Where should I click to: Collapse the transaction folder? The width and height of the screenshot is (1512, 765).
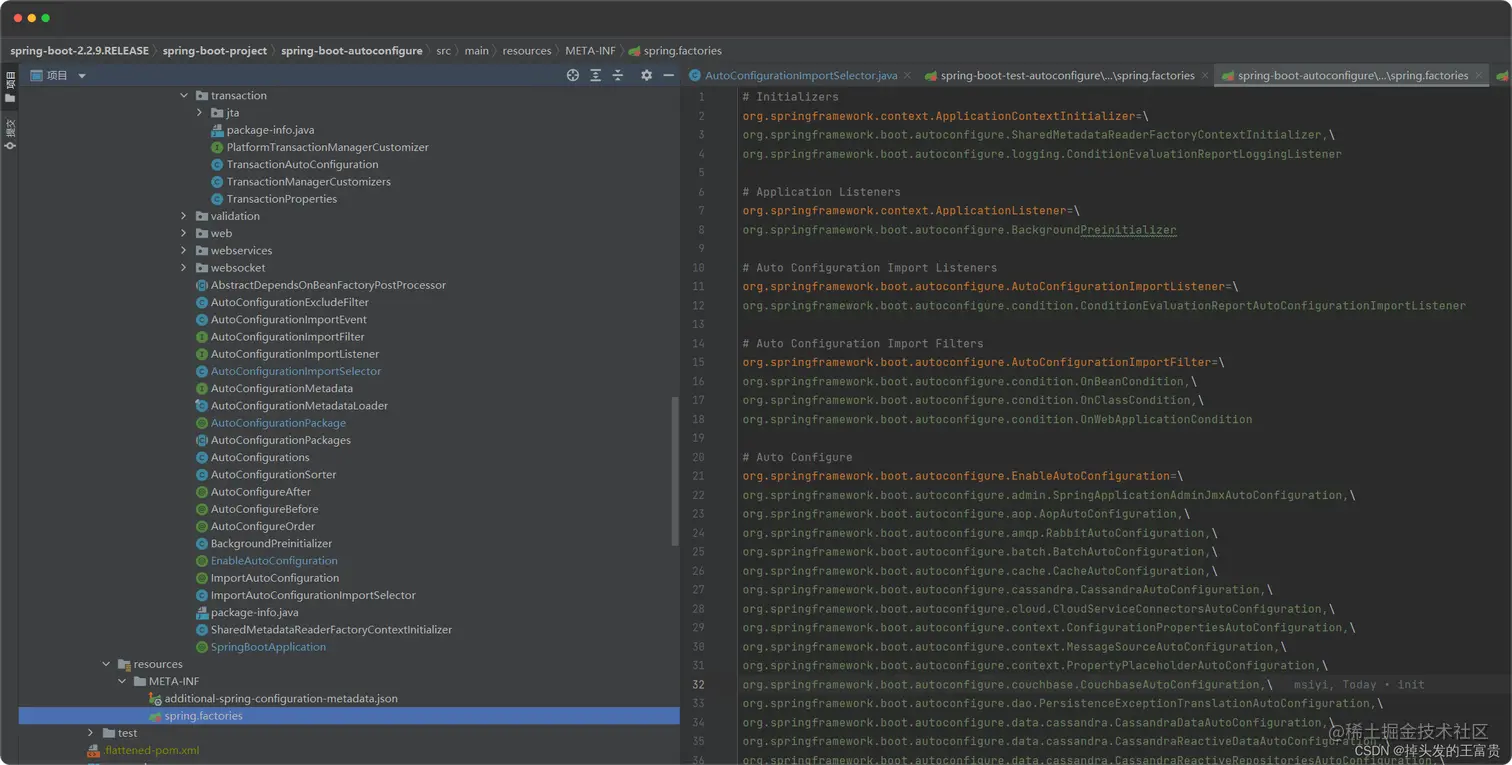(x=184, y=96)
